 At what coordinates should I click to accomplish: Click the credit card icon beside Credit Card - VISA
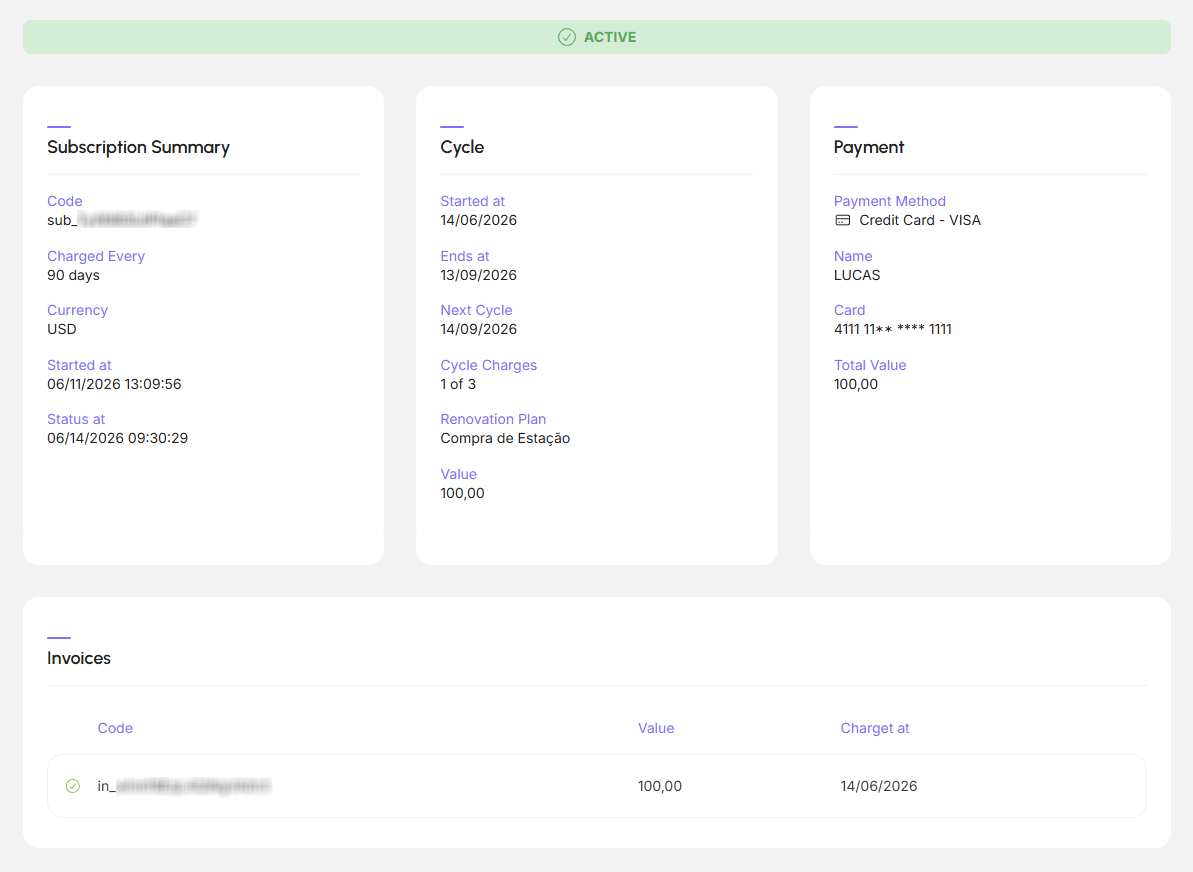tap(842, 221)
